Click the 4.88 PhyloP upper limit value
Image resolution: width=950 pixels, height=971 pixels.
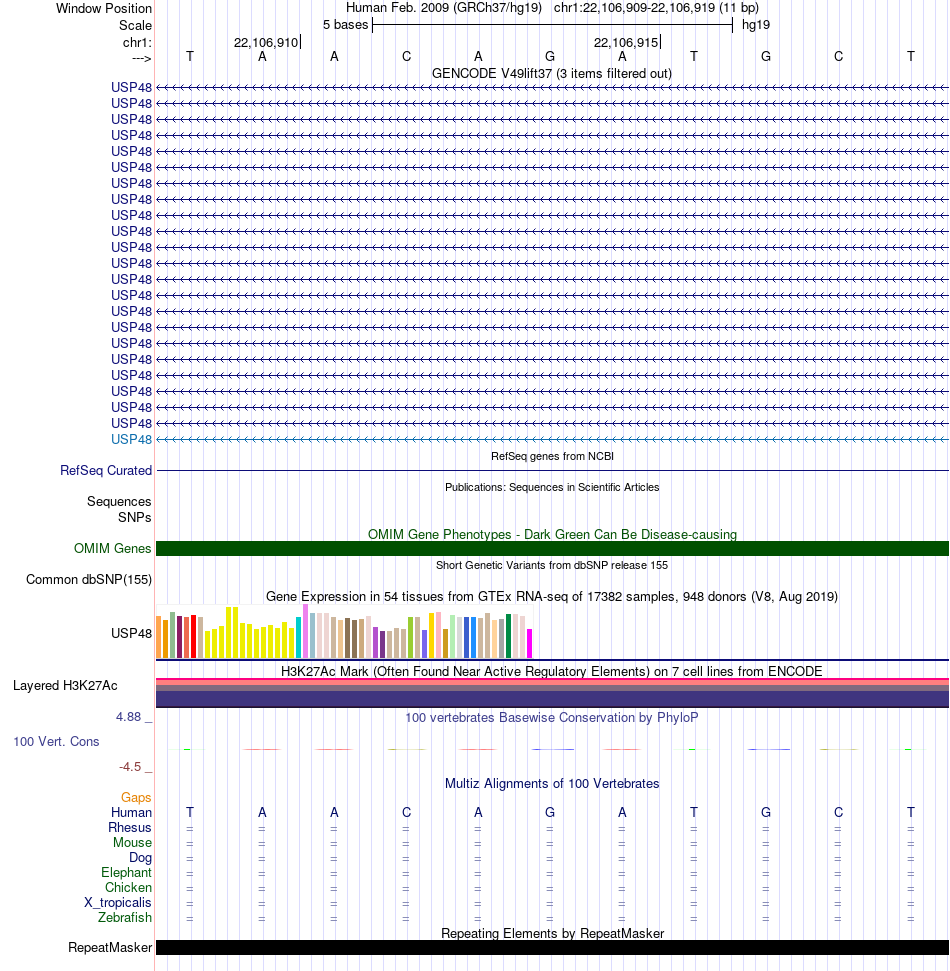point(128,717)
